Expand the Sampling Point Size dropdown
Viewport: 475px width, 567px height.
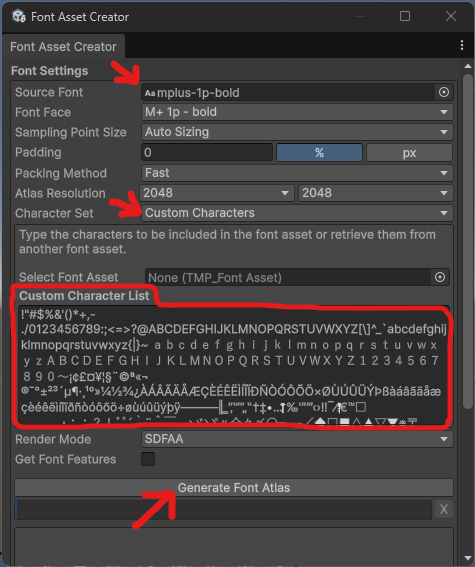click(297, 132)
